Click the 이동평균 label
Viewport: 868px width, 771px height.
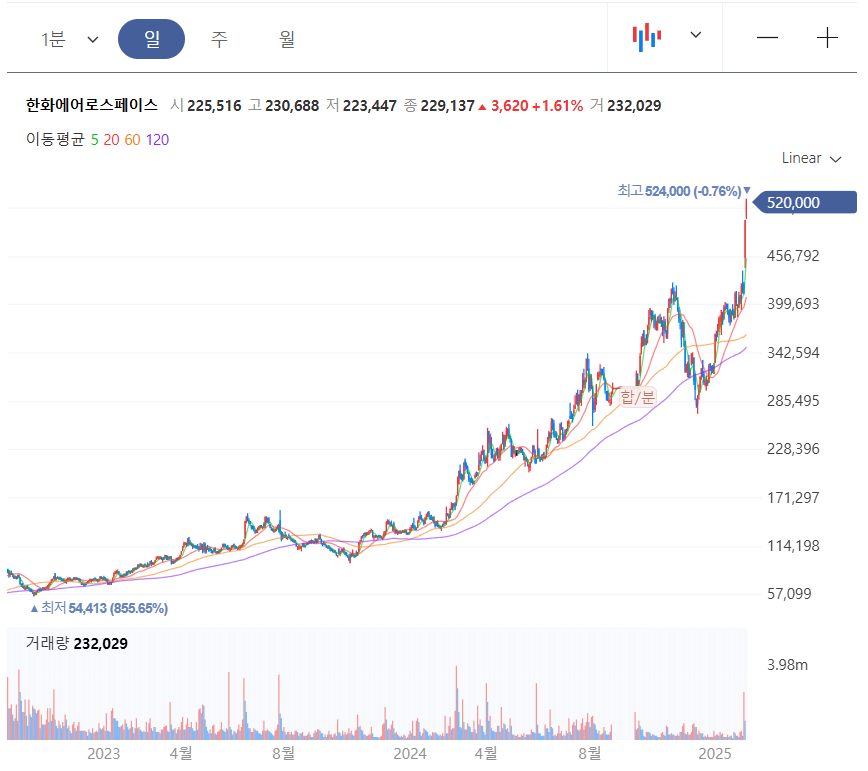[x=56, y=140]
